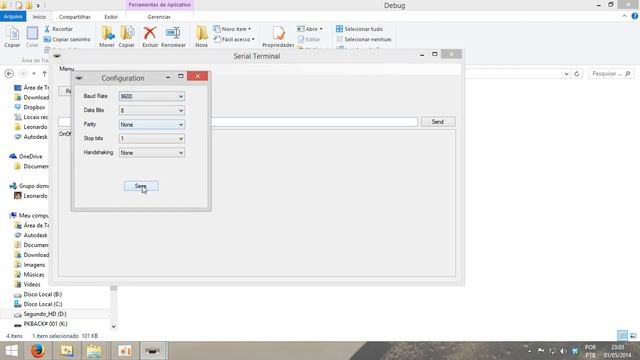640x360 pixels.
Task: Switch to the Exibir tab
Action: click(111, 17)
